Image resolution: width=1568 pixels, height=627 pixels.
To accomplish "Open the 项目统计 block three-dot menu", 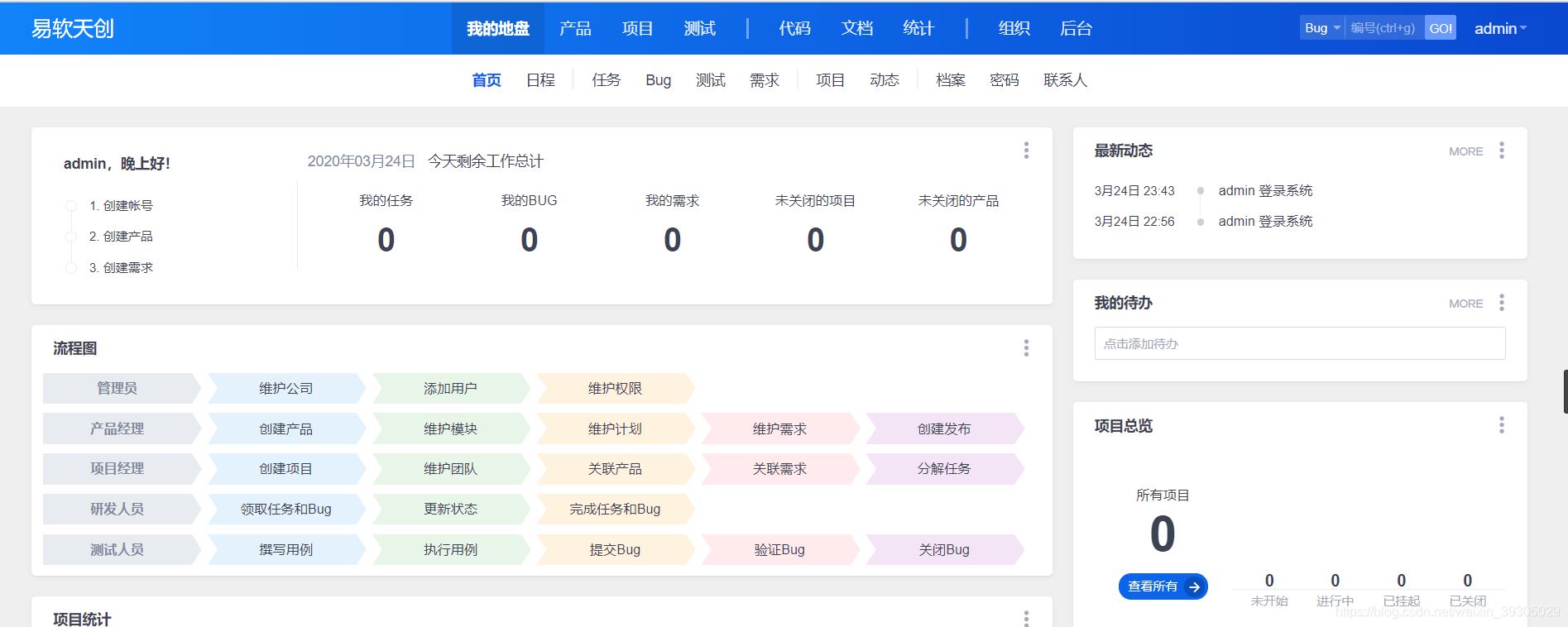I will 1026,618.
